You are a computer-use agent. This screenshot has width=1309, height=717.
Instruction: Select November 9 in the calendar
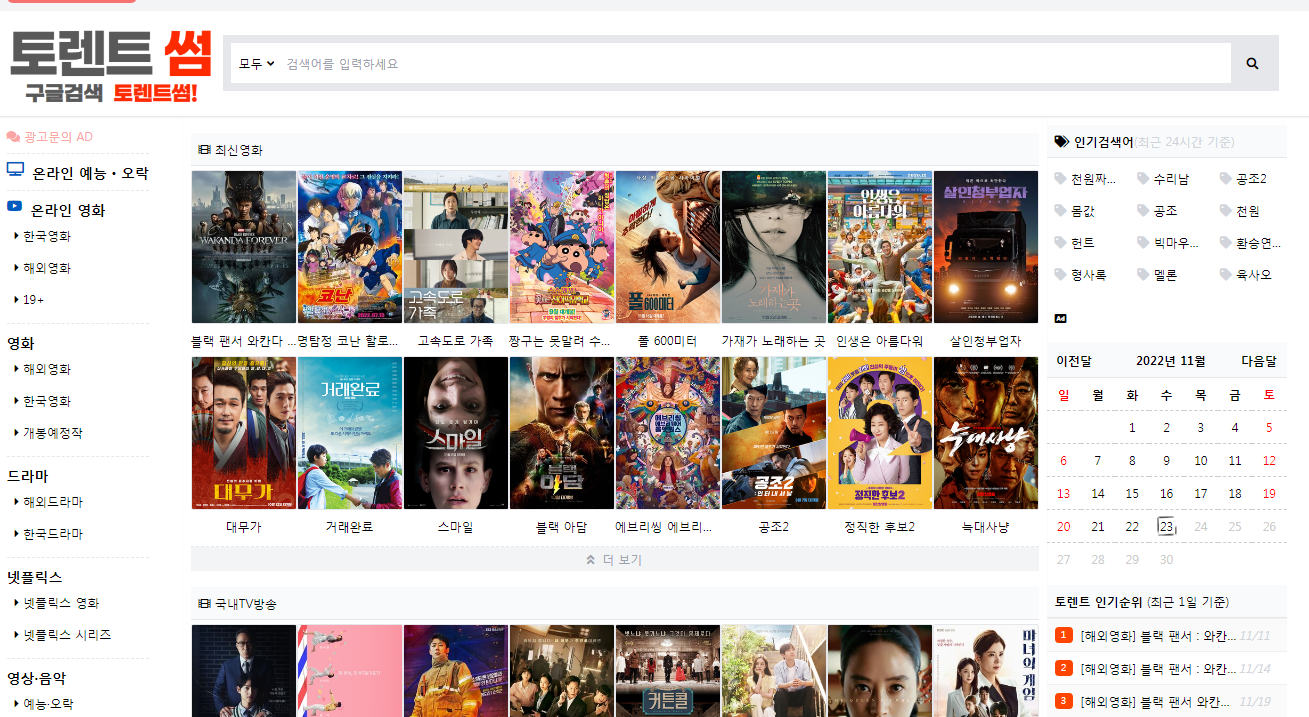(1166, 461)
